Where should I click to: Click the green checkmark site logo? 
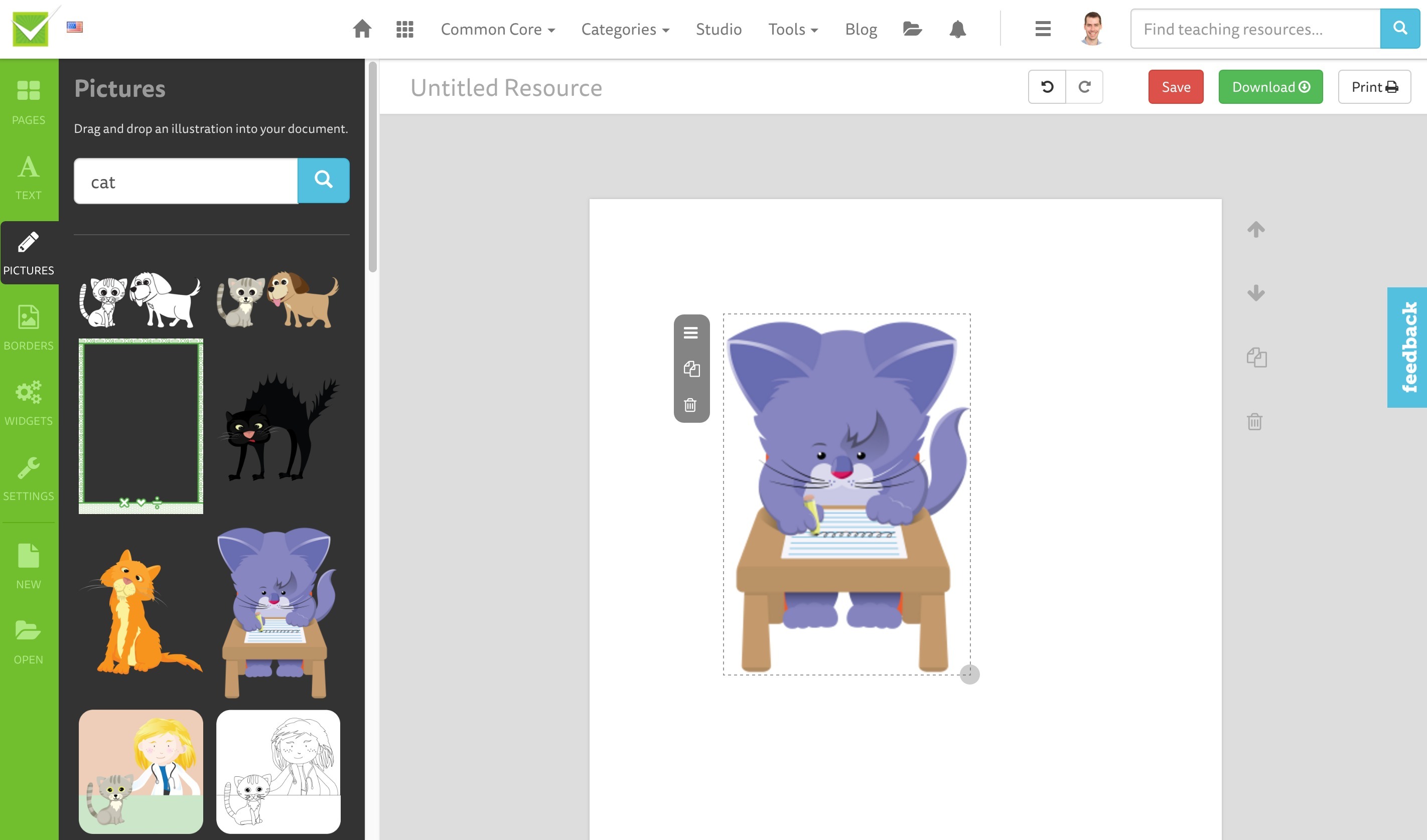click(x=34, y=28)
